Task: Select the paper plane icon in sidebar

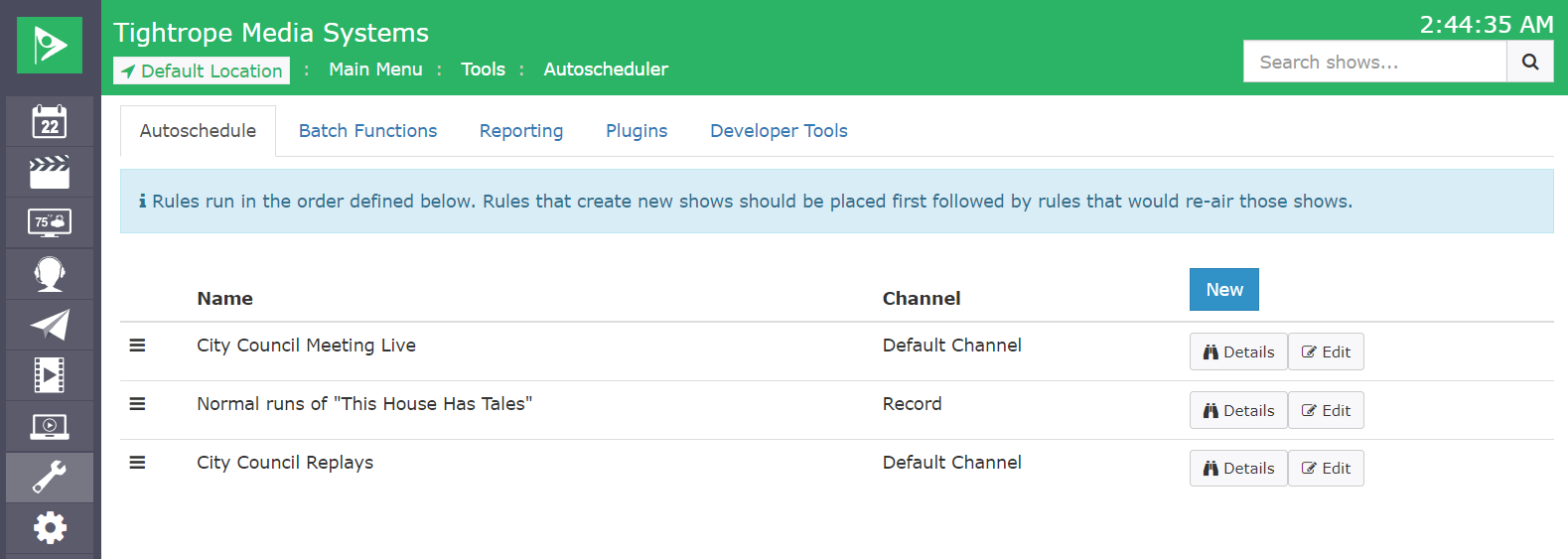Action: coord(50,325)
